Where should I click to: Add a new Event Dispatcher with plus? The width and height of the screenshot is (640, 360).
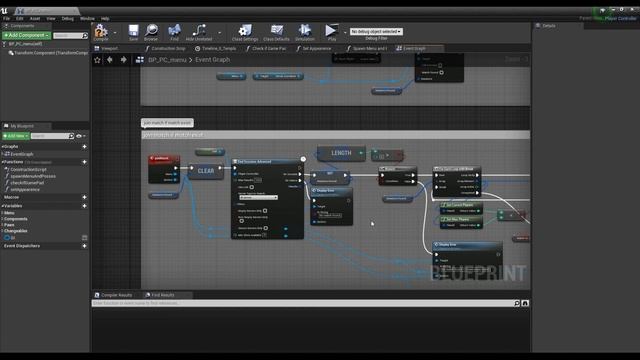[84, 246]
